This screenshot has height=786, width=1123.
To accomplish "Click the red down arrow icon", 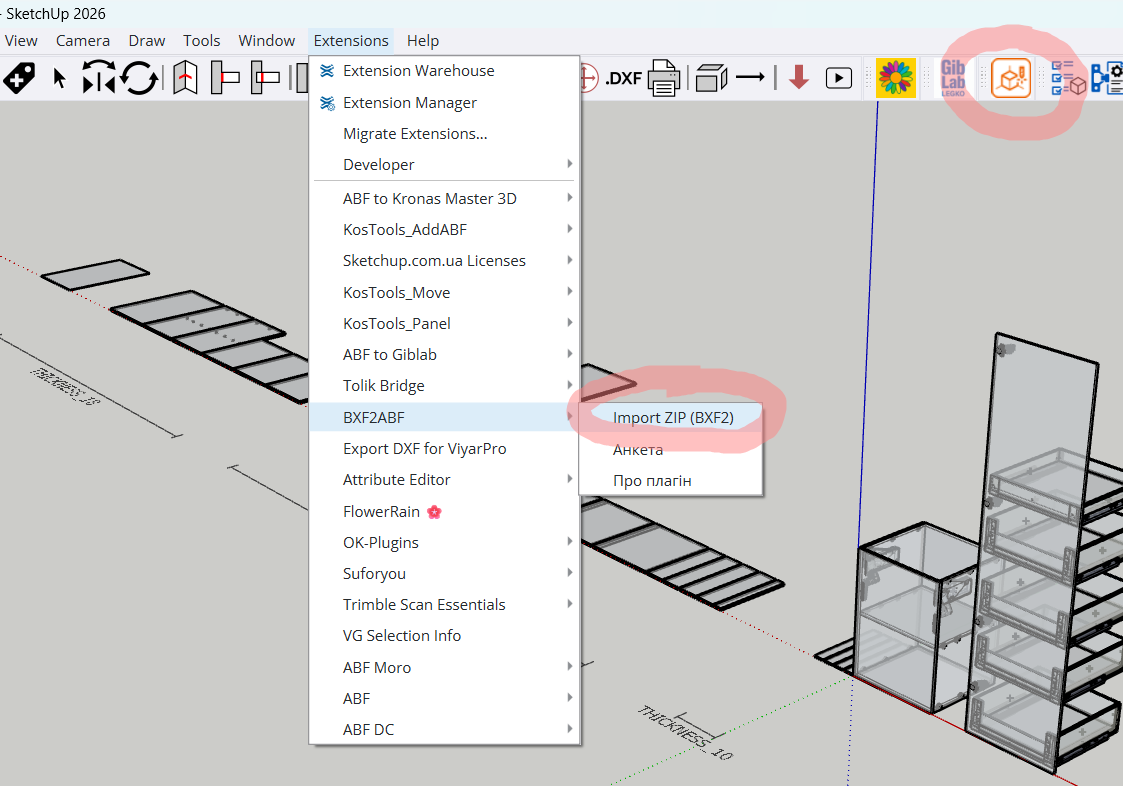I will (798, 78).
